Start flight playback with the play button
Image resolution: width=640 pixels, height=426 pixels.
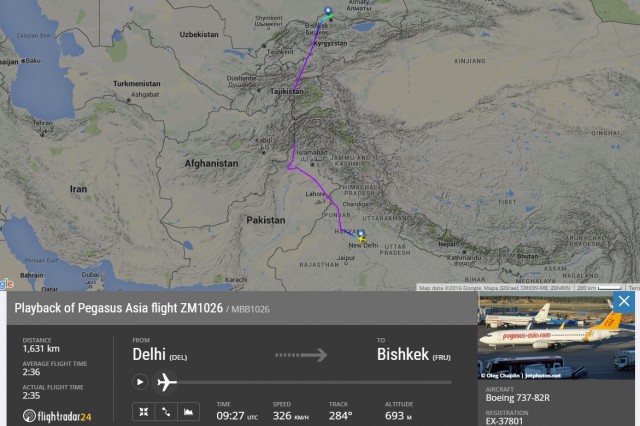click(140, 382)
